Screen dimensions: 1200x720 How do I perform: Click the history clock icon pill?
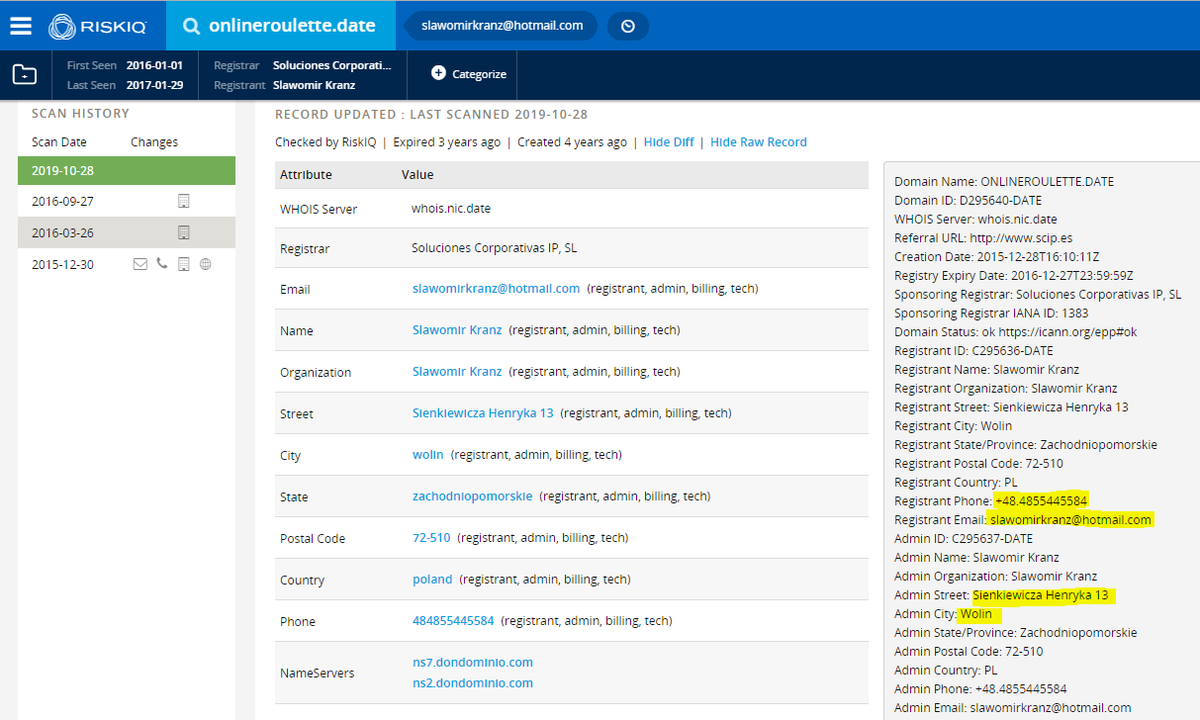(628, 26)
